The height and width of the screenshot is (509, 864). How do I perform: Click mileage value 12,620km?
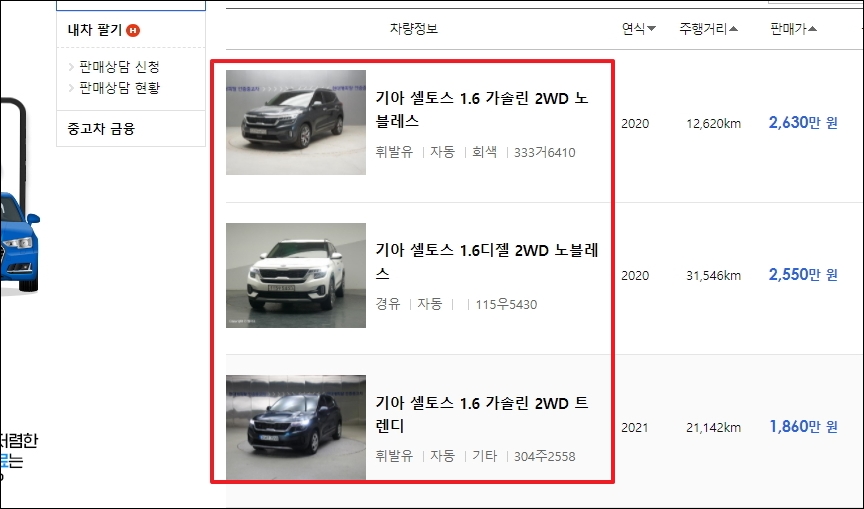pos(714,124)
